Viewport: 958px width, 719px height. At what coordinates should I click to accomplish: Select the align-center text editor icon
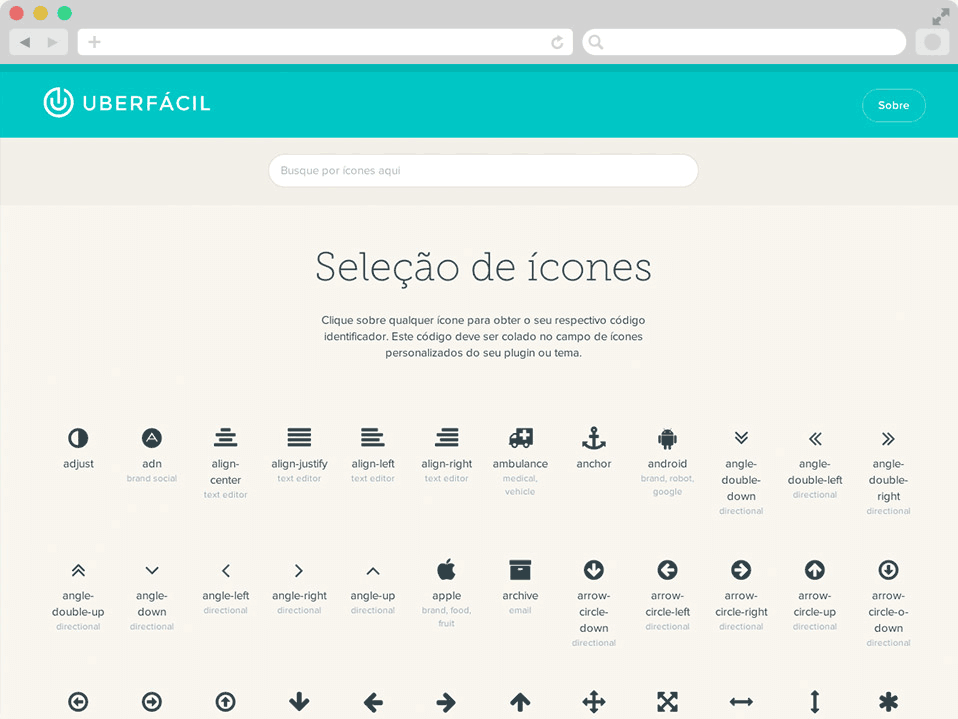click(225, 438)
